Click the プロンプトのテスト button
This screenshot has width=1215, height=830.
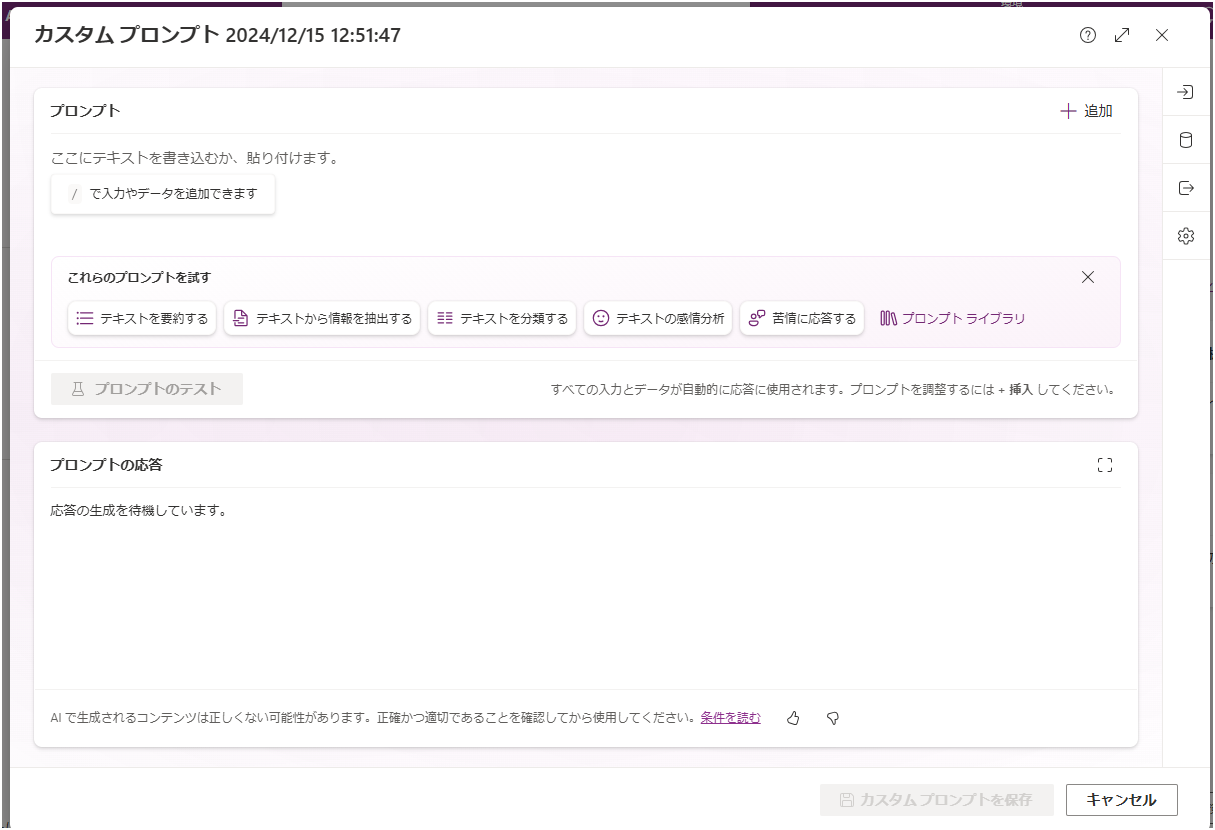(x=147, y=389)
